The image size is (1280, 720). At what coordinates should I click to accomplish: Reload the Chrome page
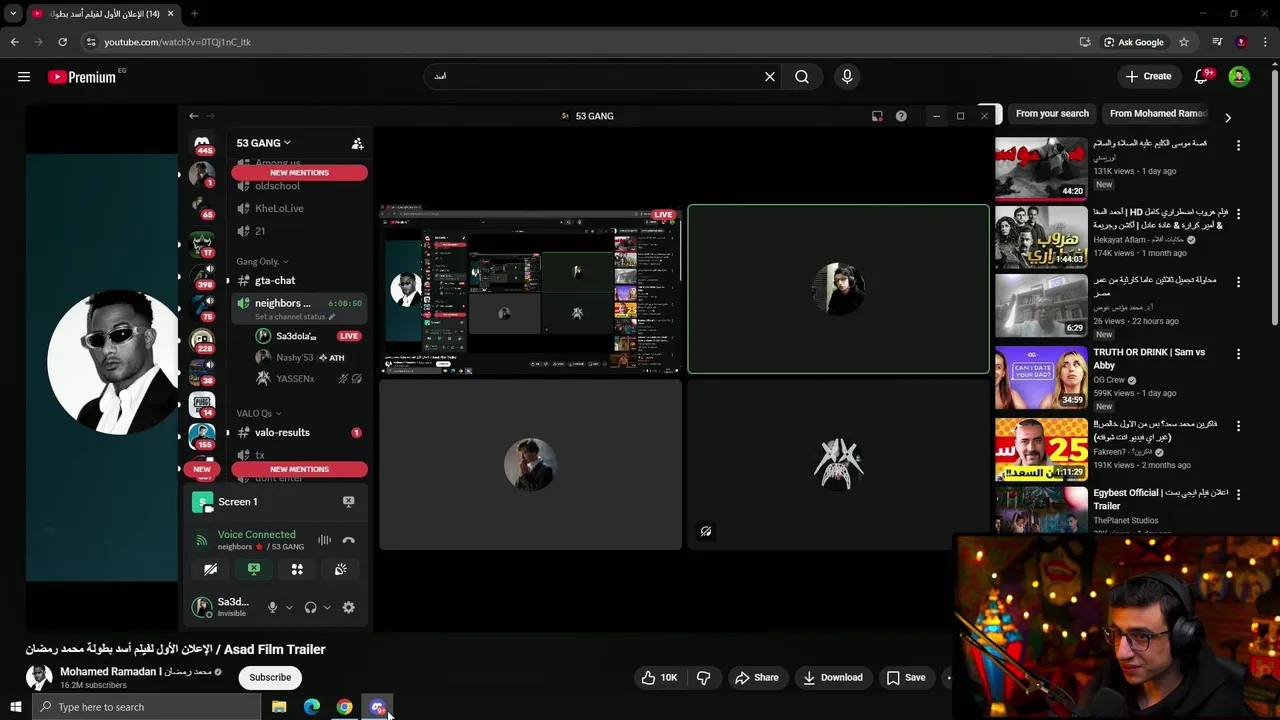(x=62, y=42)
